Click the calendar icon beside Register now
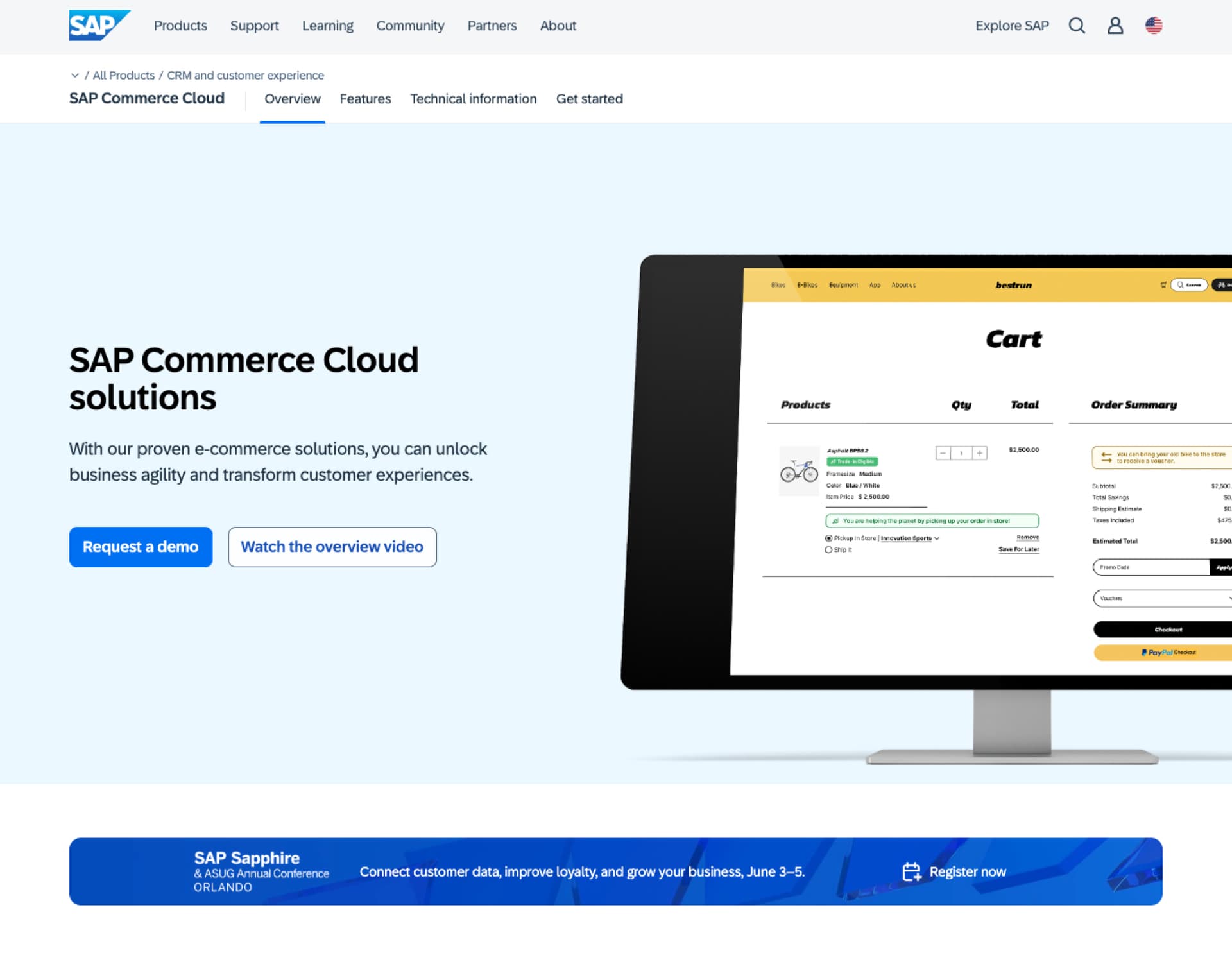The height and width of the screenshot is (953, 1232). 911,871
